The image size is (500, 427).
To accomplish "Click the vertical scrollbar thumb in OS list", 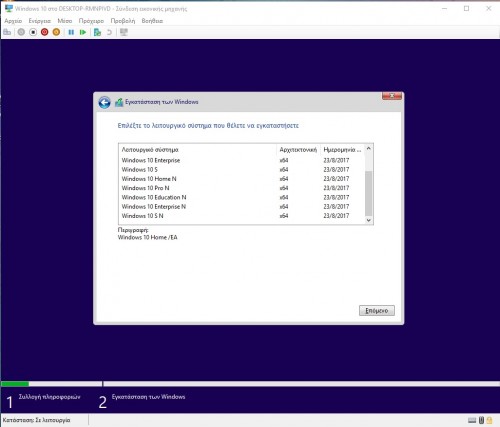I will click(x=369, y=193).
